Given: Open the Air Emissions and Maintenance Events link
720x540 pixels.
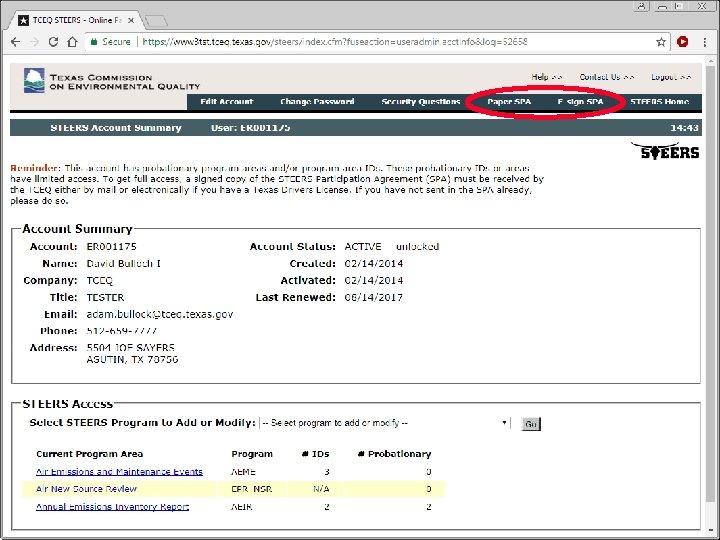Looking at the screenshot, I should [119, 472].
